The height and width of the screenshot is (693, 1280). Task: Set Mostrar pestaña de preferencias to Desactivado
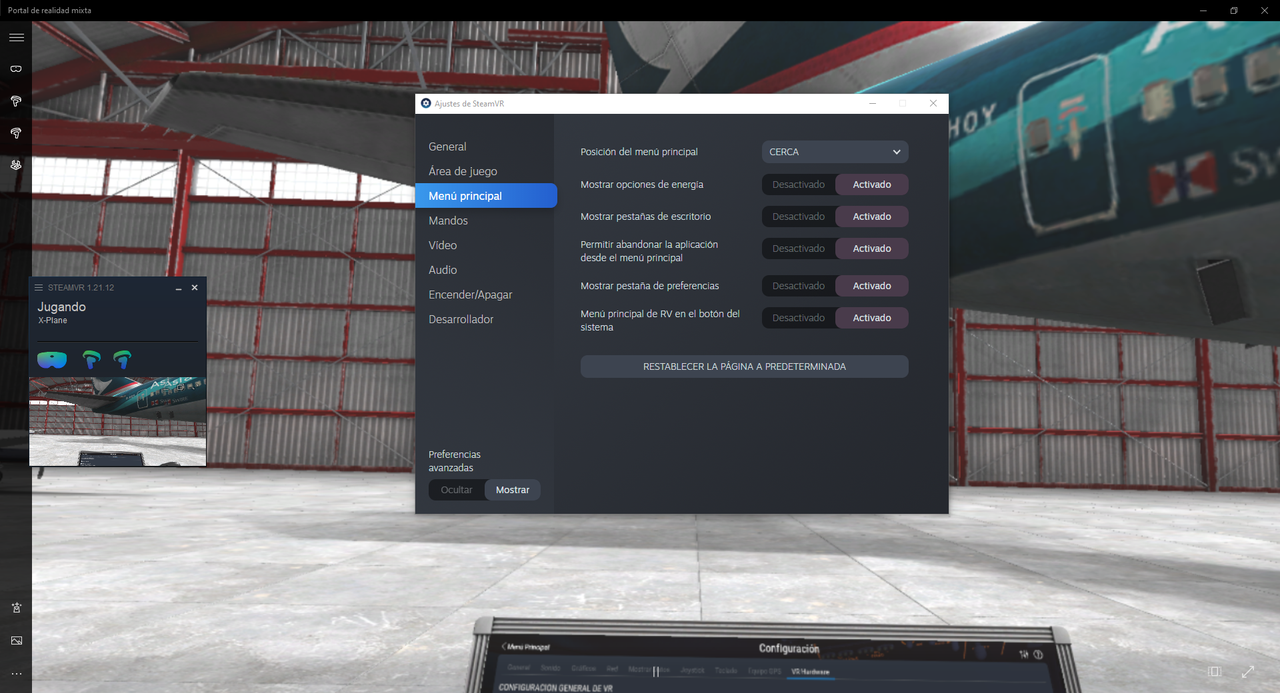pos(798,285)
